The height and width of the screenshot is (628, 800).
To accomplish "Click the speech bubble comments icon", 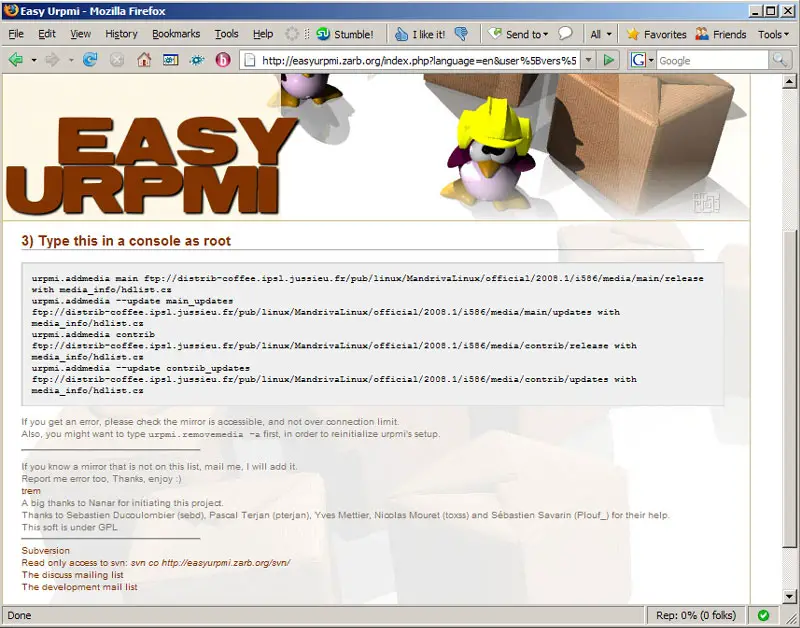I will 565,34.
